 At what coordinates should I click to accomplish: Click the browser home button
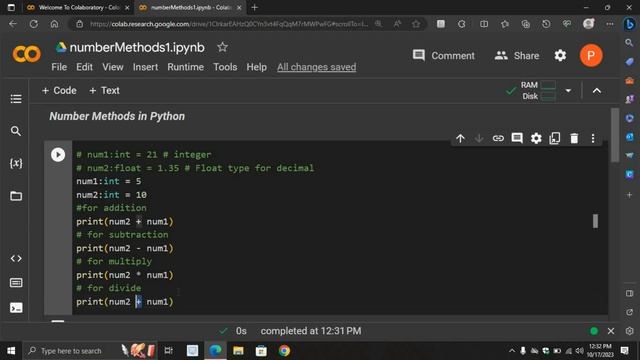pyautogui.click(x=54, y=24)
